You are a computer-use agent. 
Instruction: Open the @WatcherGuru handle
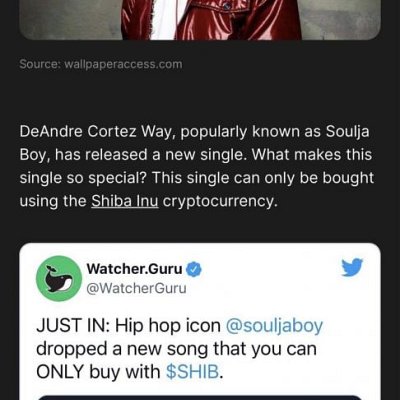click(x=136, y=288)
